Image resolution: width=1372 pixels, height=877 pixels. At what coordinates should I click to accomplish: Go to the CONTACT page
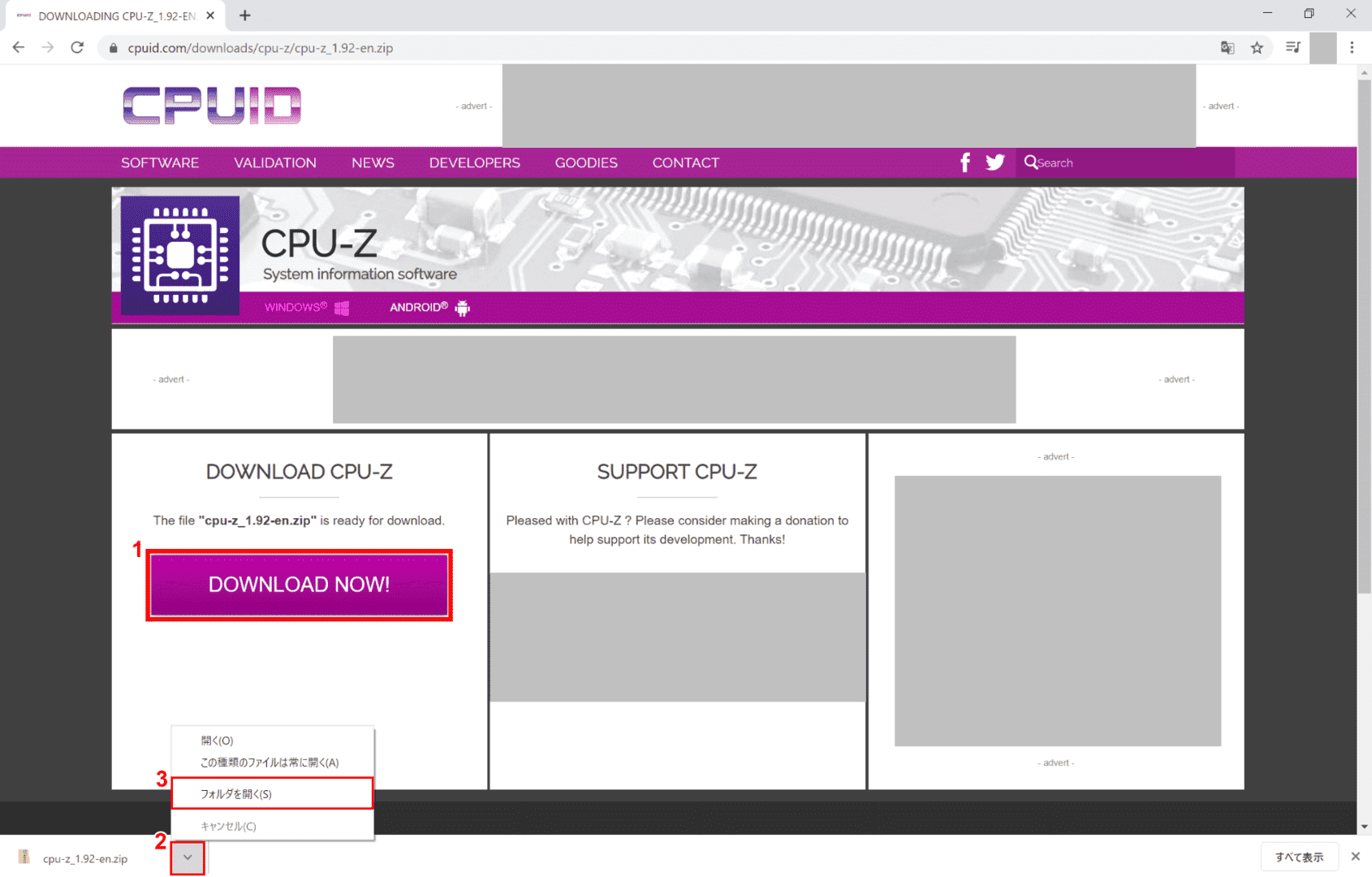coord(686,162)
